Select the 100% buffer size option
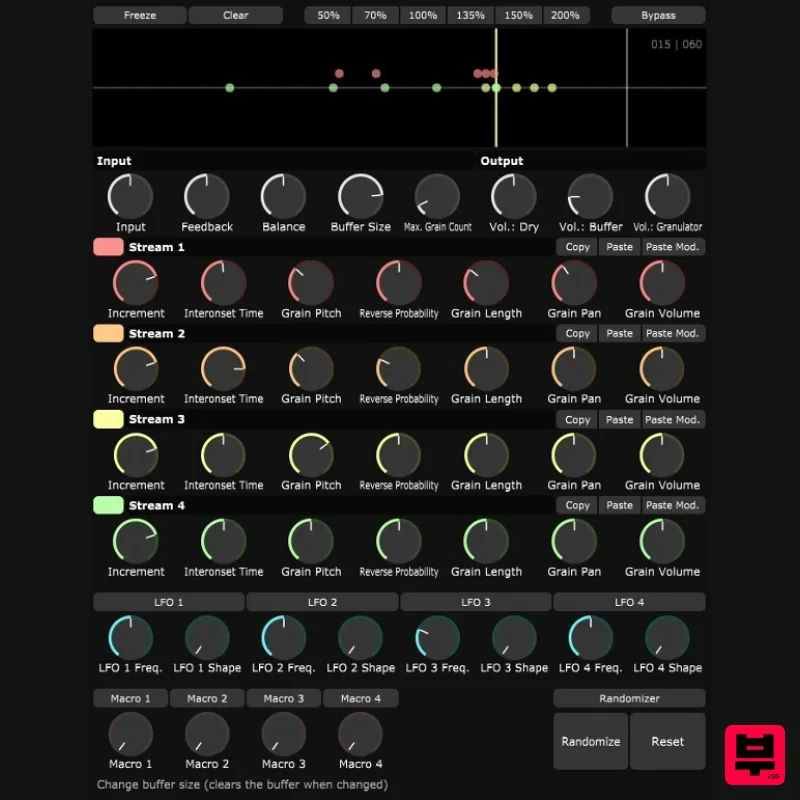This screenshot has width=800, height=800. click(422, 15)
